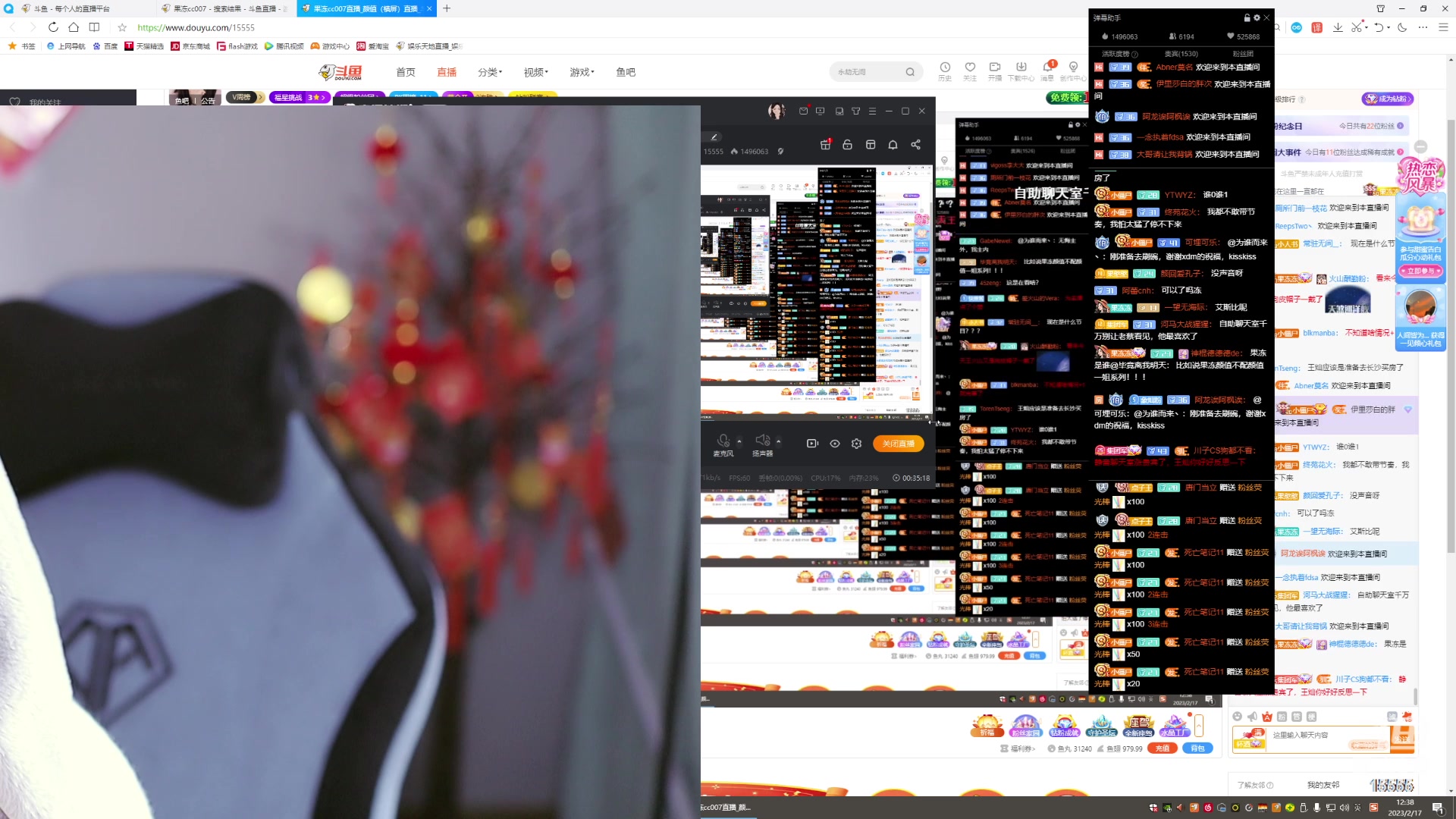Open the 下载中心 download icon

point(1021,71)
